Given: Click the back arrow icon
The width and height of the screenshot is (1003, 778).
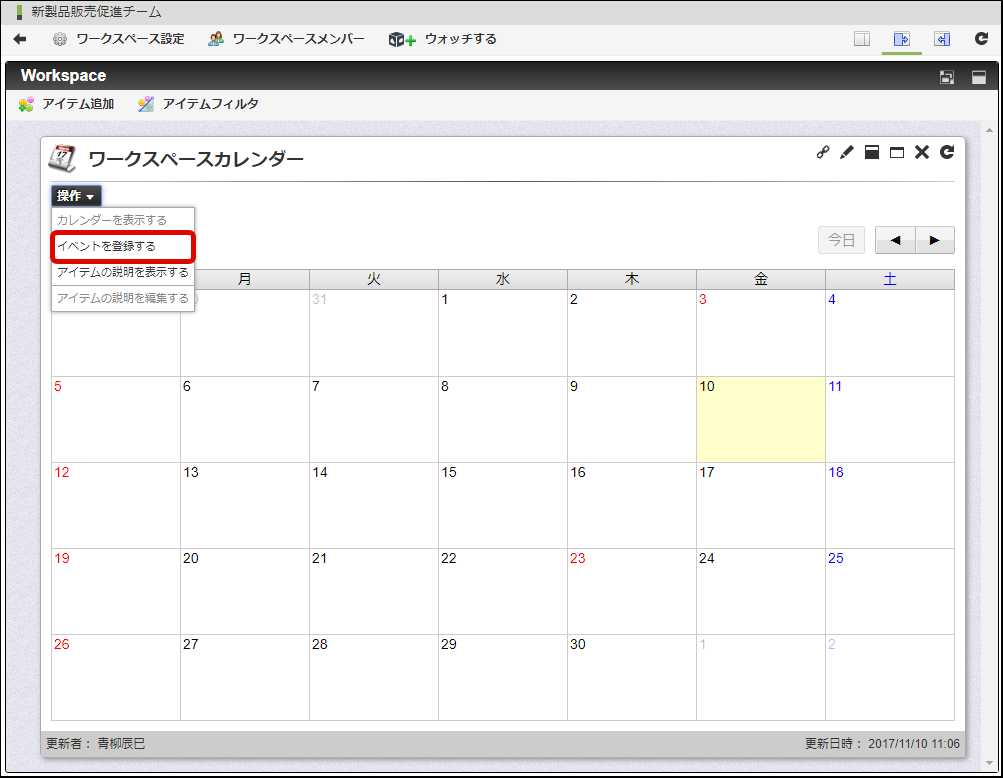Looking at the screenshot, I should click(20, 39).
